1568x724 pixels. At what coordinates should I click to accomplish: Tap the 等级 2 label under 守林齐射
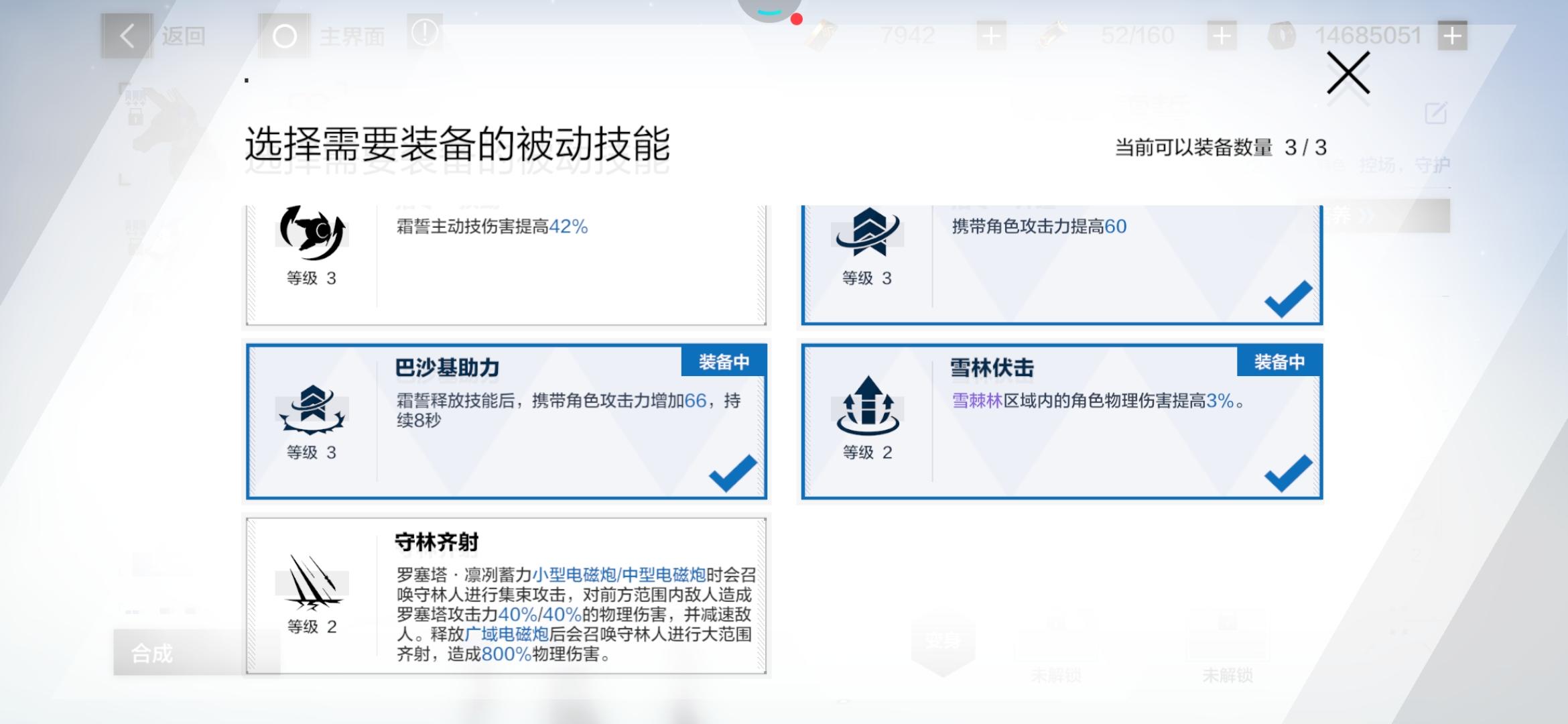click(x=312, y=627)
